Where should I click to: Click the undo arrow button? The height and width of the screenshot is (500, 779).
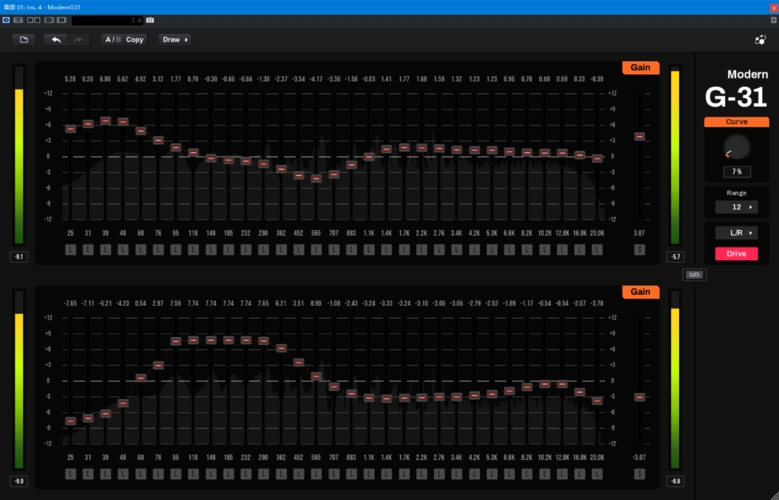56,40
